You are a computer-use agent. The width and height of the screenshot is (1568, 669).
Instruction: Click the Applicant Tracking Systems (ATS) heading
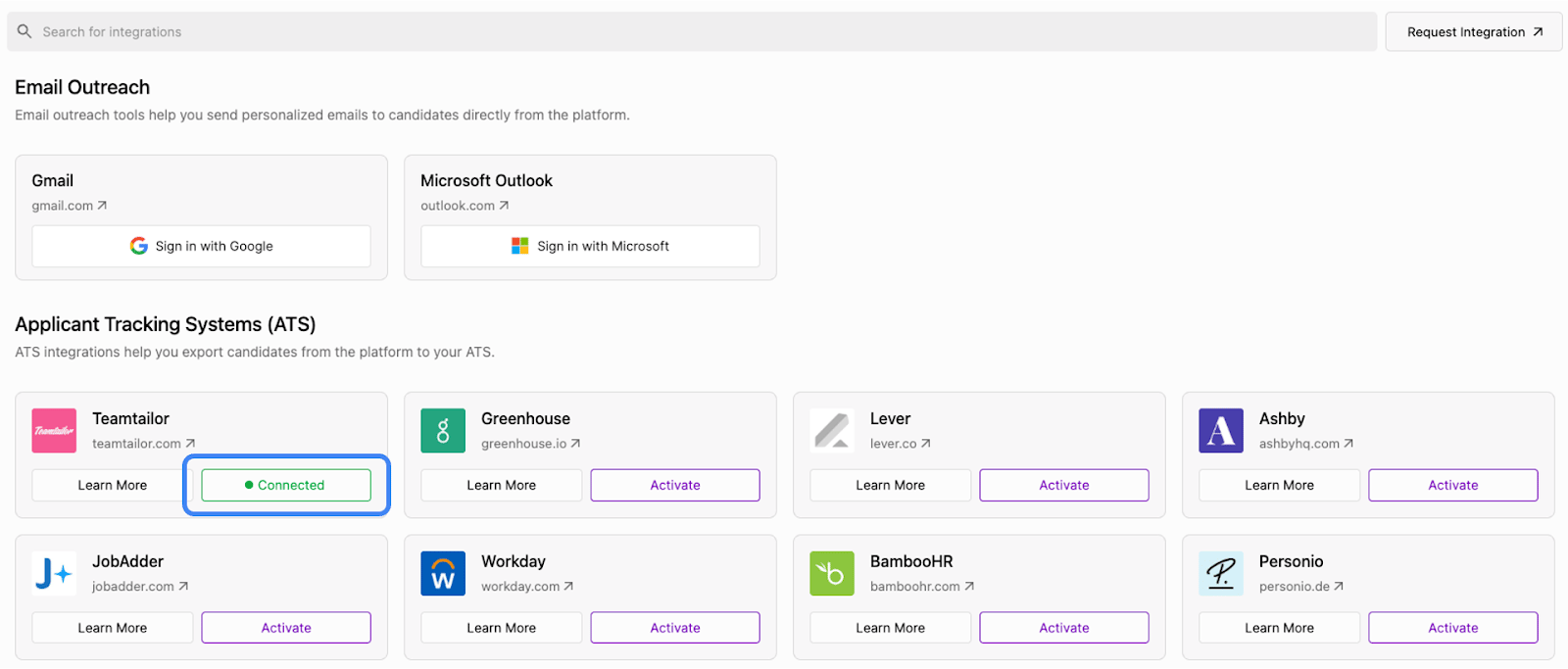(166, 324)
